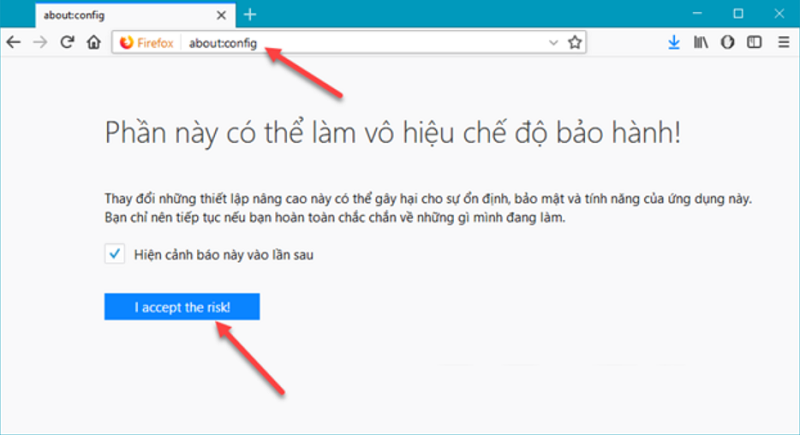Reload the current page

coord(67,42)
